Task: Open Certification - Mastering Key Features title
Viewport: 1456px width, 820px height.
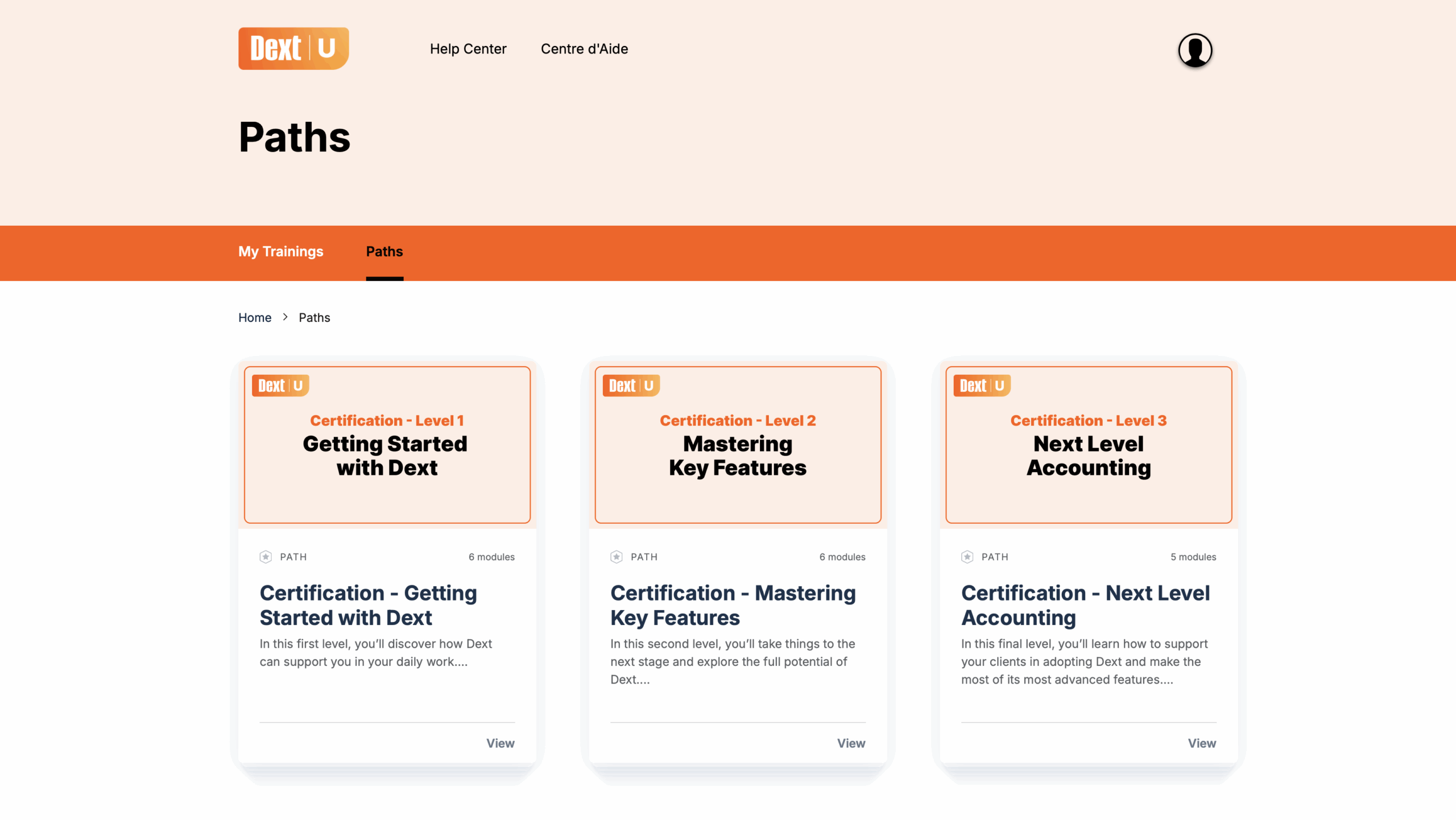Action: pos(733,605)
